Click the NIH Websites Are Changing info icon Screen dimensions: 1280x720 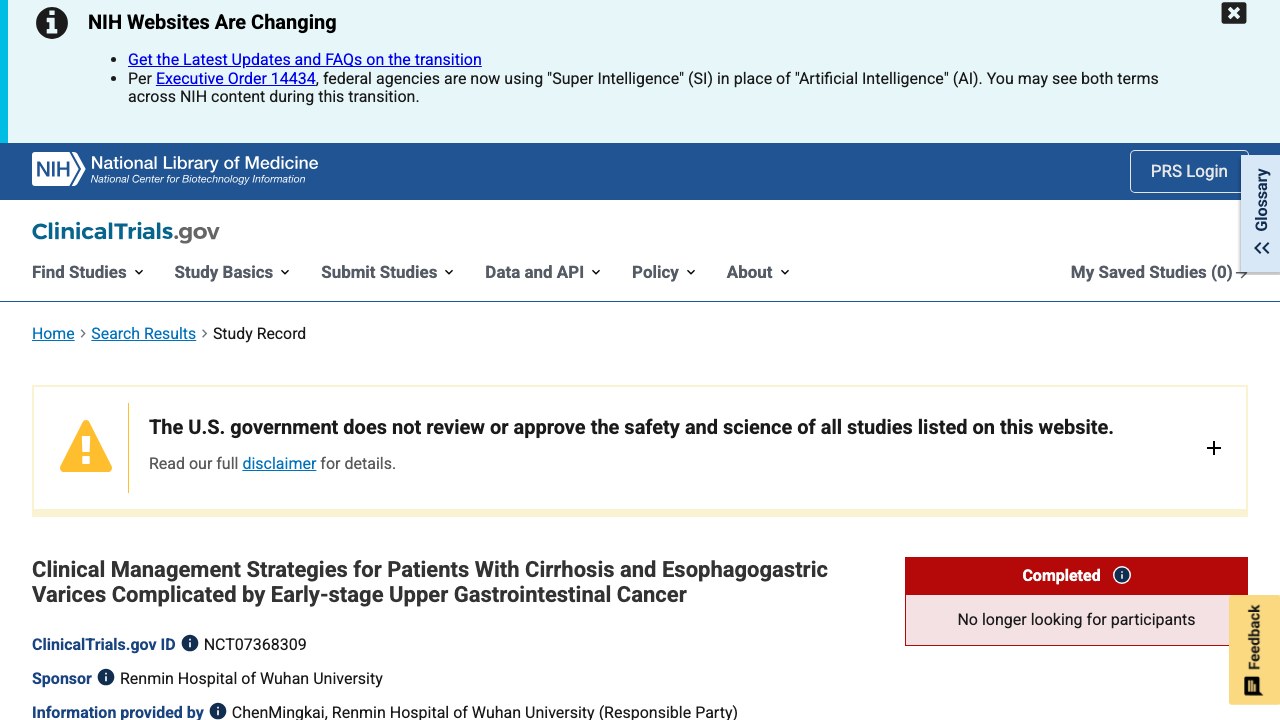pyautogui.click(x=51, y=22)
